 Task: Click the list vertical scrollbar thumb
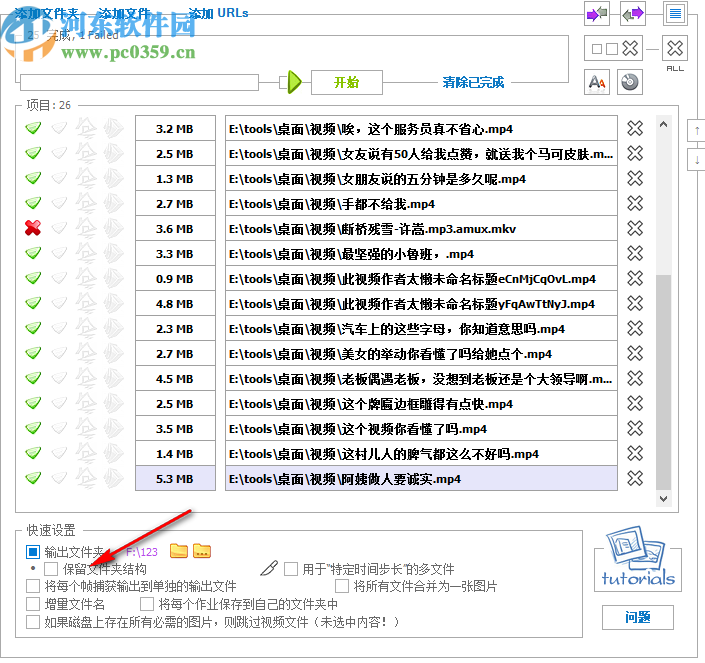click(x=663, y=382)
